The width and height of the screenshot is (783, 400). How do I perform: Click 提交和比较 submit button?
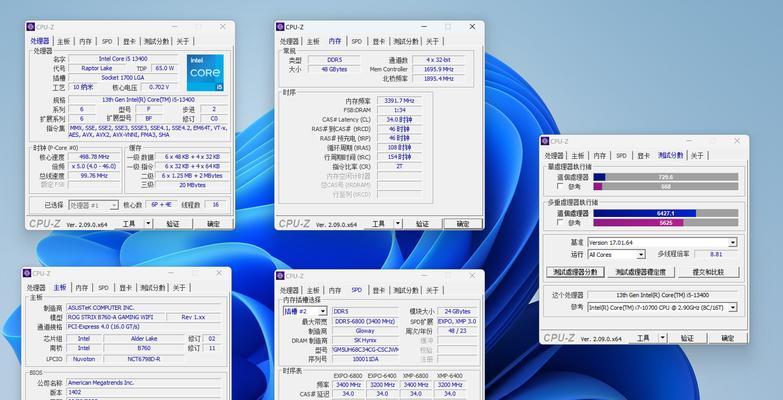[x=708, y=272]
